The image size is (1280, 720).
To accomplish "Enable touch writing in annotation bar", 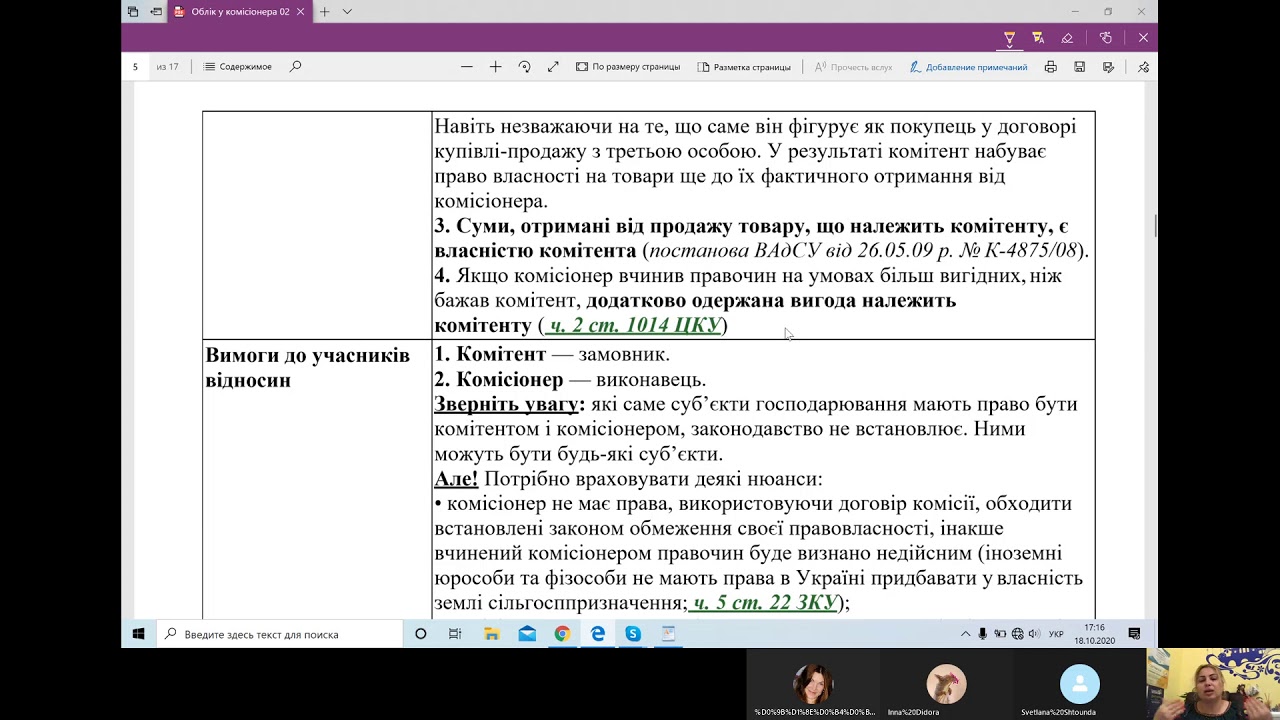I will tap(1105, 38).
